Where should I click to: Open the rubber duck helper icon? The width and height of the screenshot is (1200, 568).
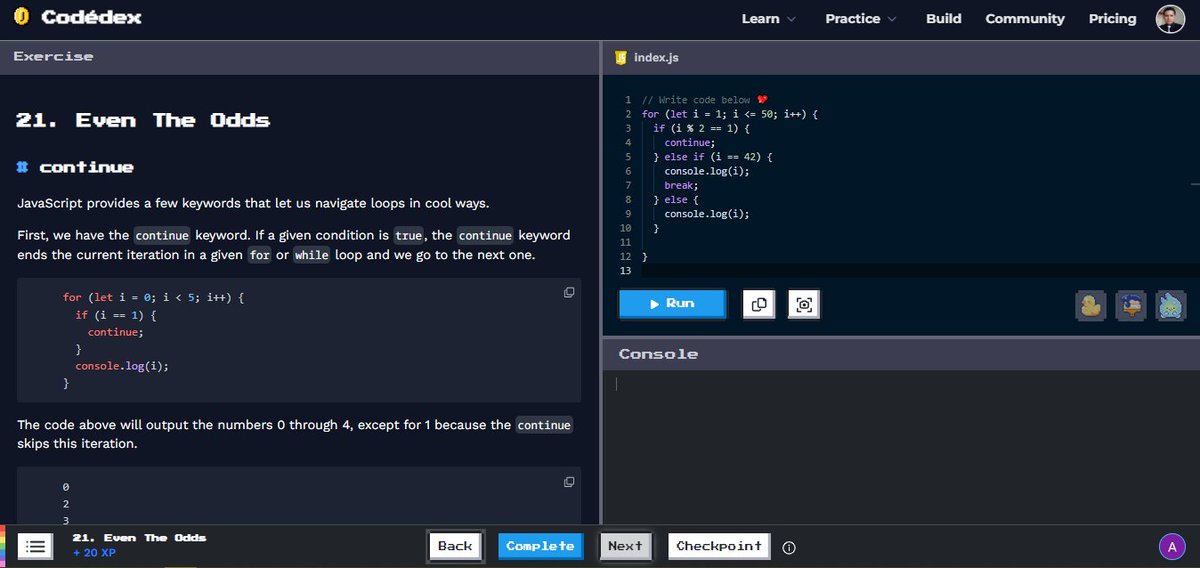click(1090, 305)
